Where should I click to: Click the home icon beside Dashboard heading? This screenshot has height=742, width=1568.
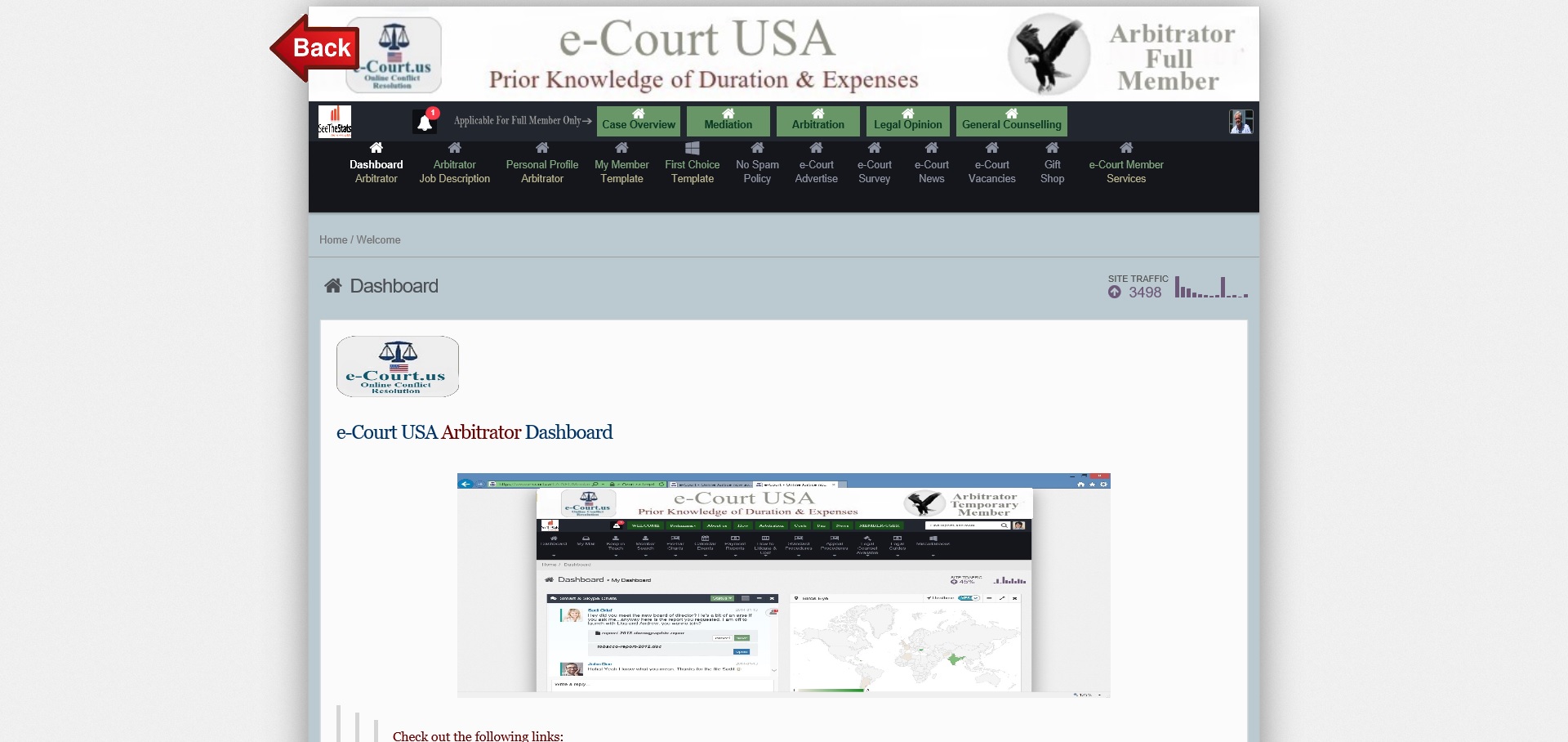pos(333,286)
